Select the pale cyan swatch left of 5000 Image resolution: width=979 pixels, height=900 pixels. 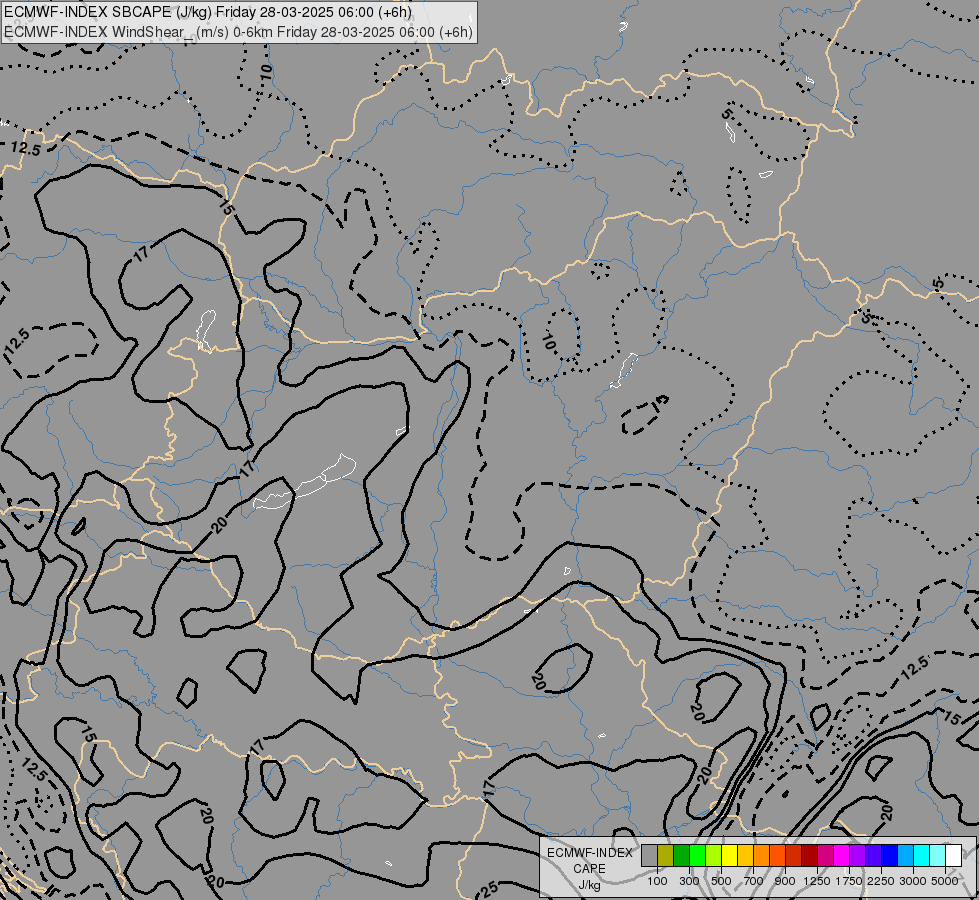(x=938, y=856)
